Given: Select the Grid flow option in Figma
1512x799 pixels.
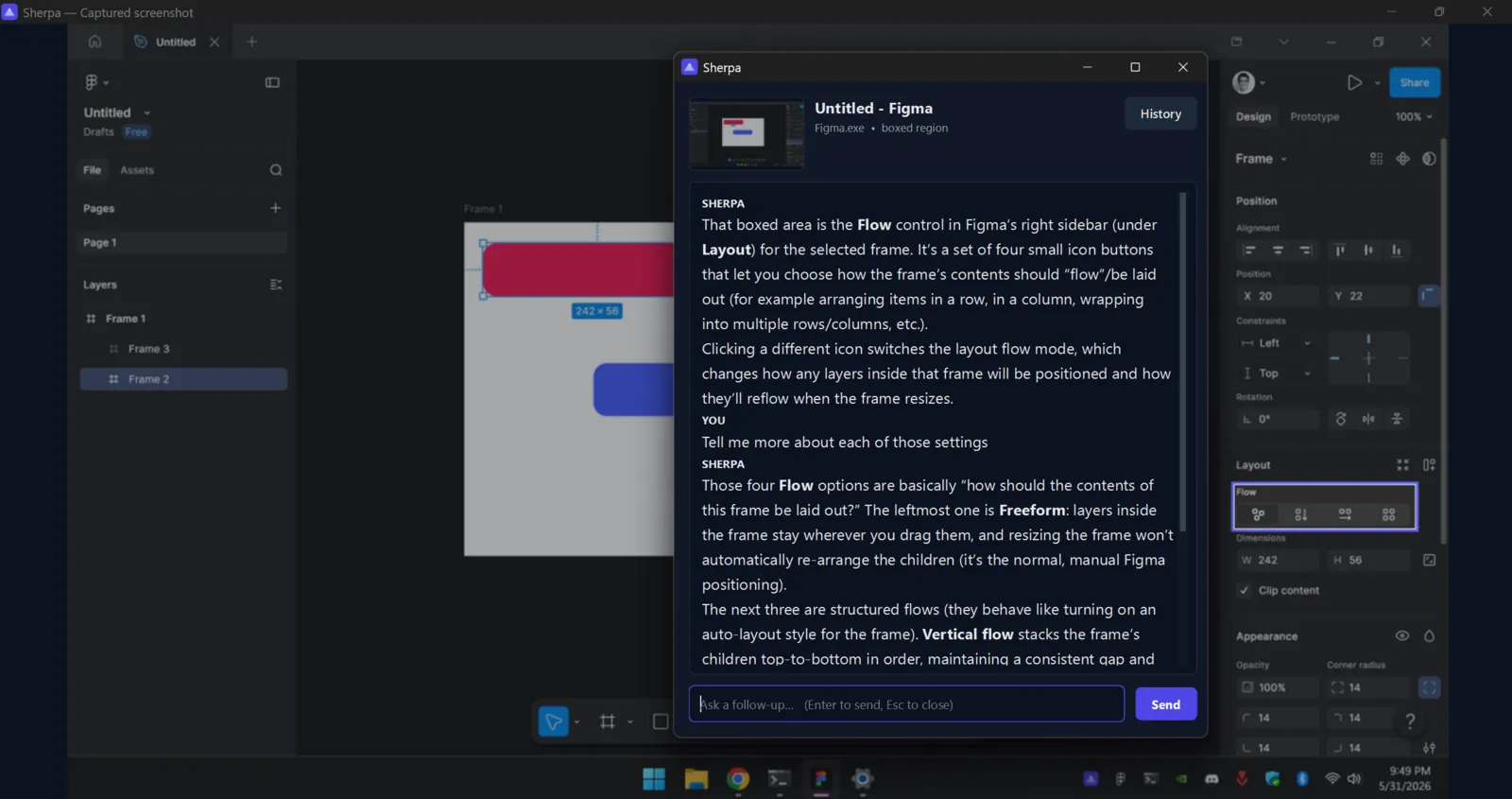Looking at the screenshot, I should (1388, 514).
